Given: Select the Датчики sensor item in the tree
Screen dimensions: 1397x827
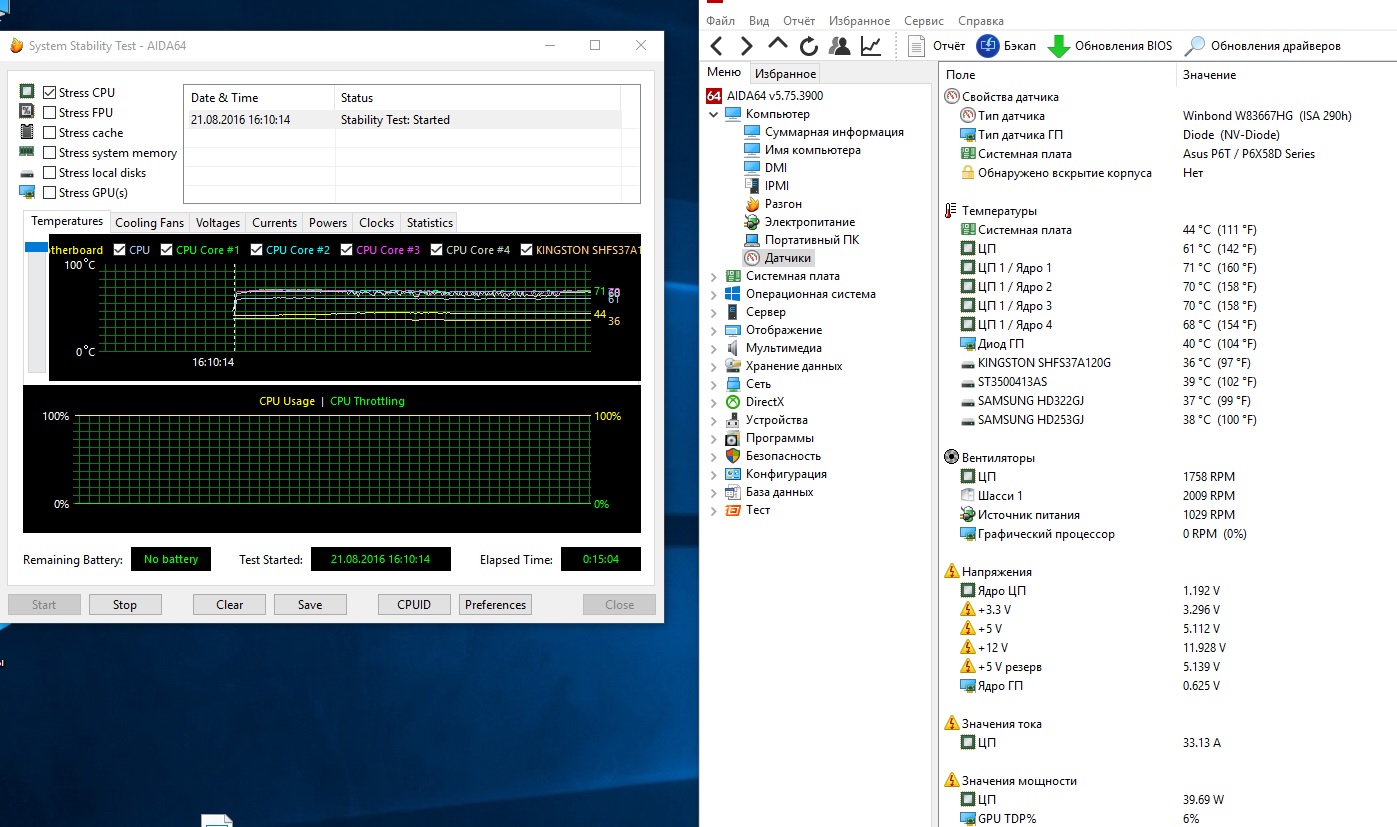Looking at the screenshot, I should [x=779, y=258].
